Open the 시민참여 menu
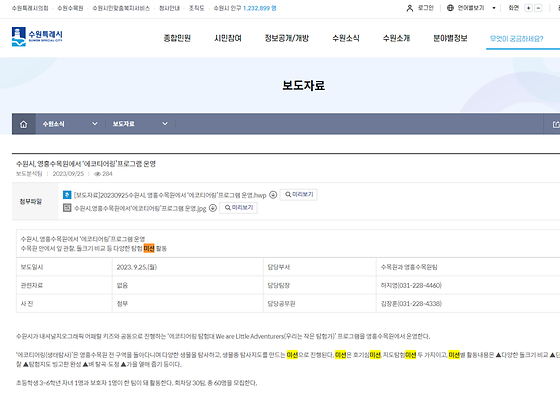The width and height of the screenshot is (560, 394). tap(228, 38)
